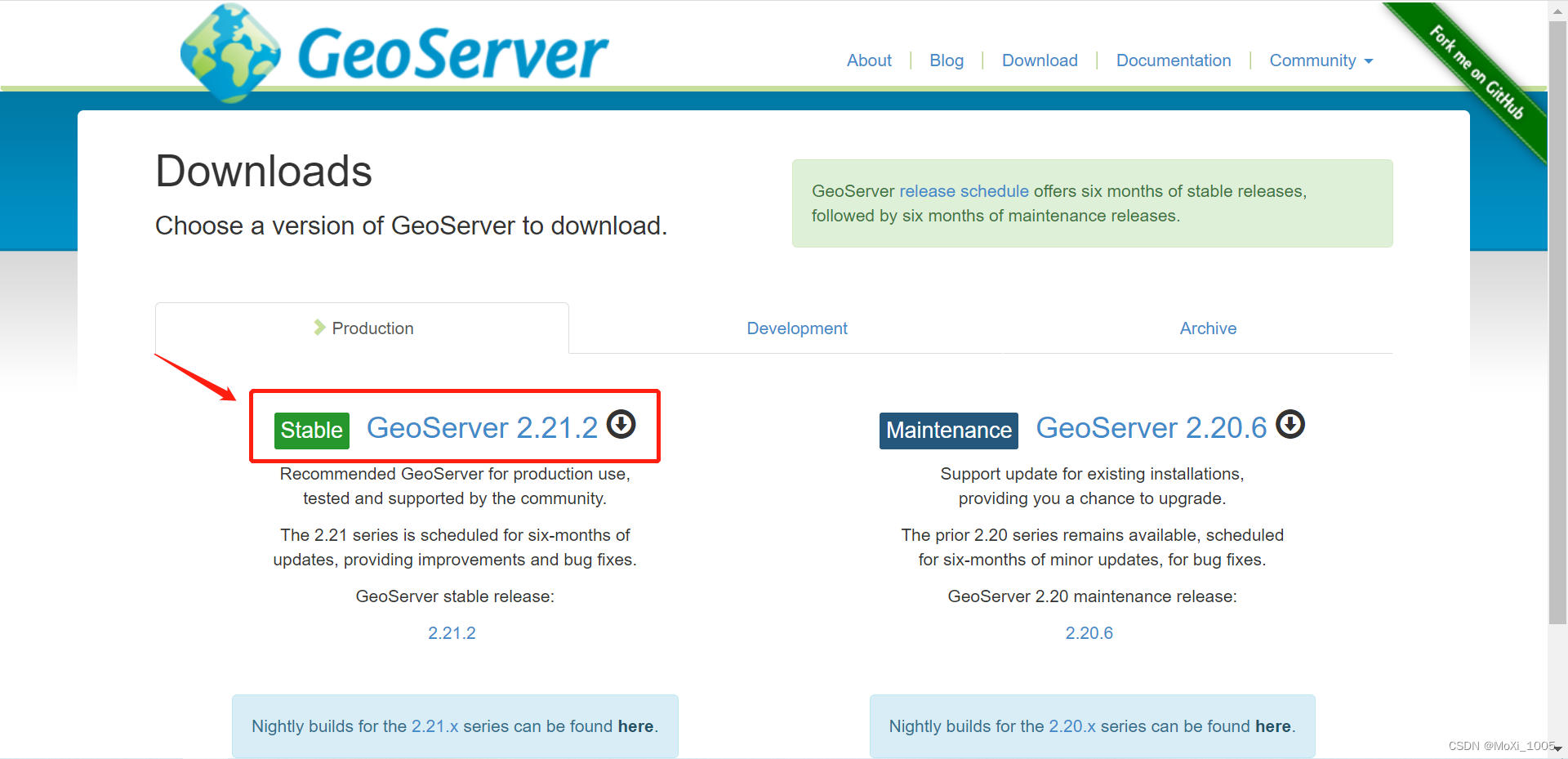Click the download icon next to GeoServer 2.21.2

(x=621, y=424)
